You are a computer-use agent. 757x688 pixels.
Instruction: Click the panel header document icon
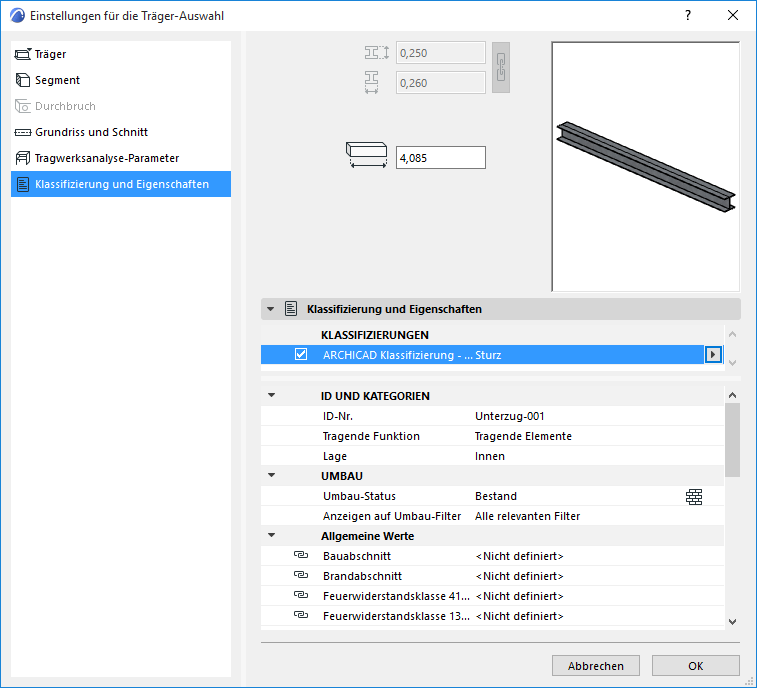pos(291,309)
